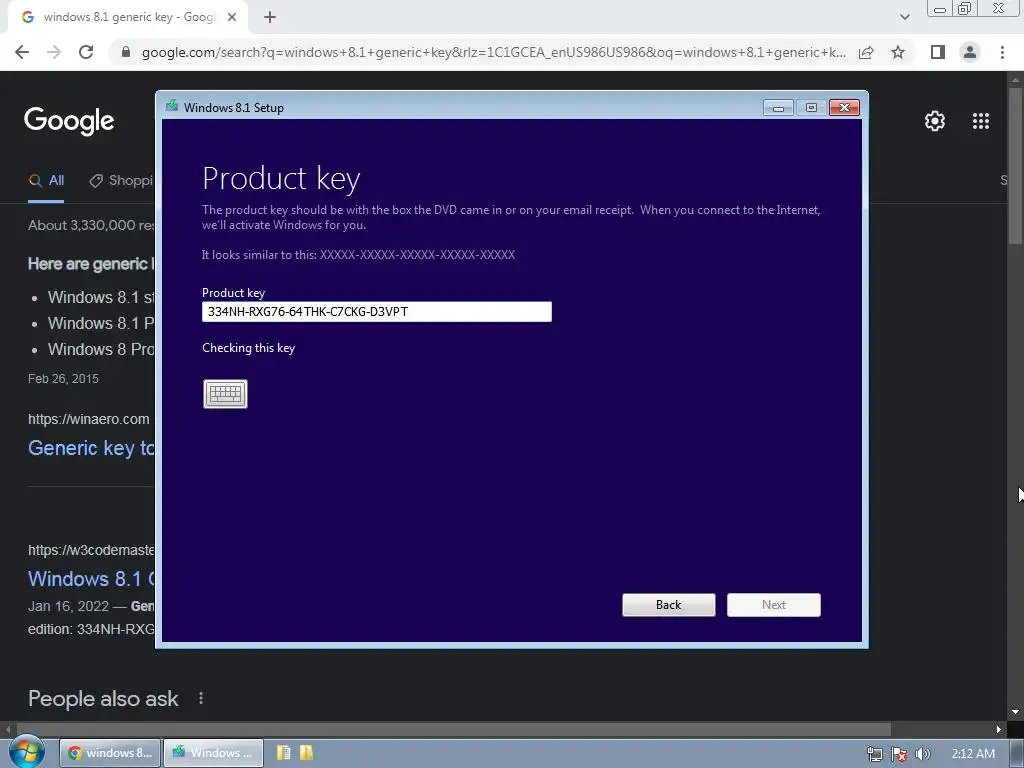
Task: Click the 'About 3,330,000' results count text
Action: tap(91, 225)
